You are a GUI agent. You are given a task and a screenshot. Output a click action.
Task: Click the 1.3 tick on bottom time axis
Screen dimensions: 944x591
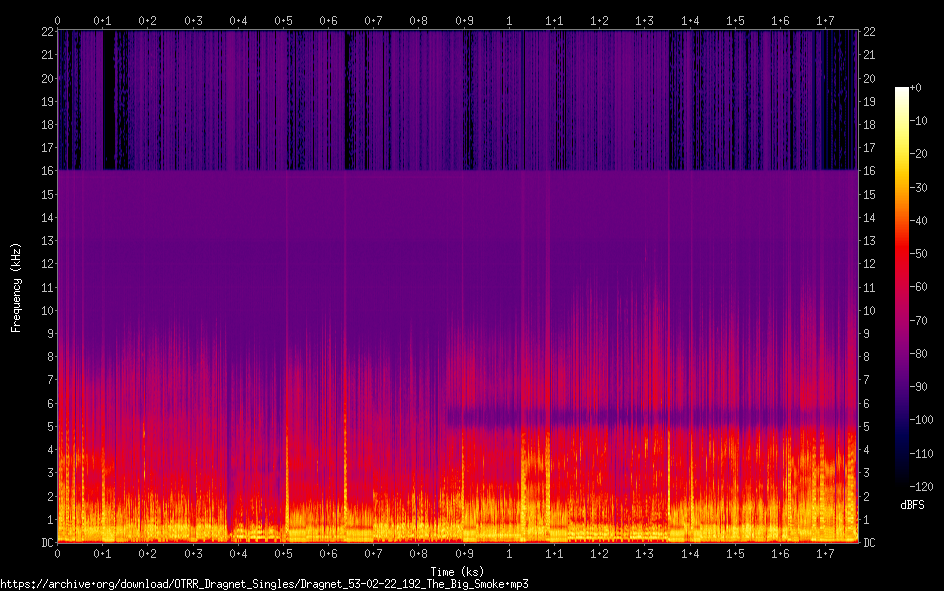pyautogui.click(x=645, y=553)
